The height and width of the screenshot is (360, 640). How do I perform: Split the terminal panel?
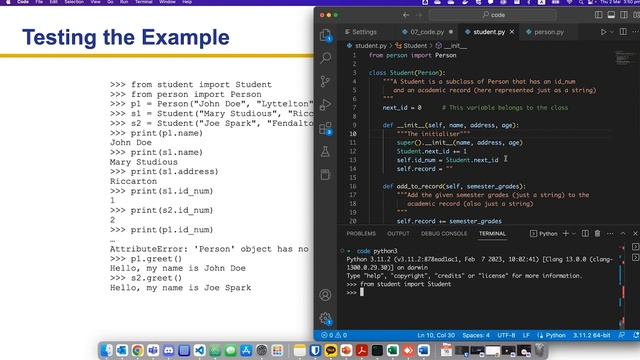tap(585, 233)
